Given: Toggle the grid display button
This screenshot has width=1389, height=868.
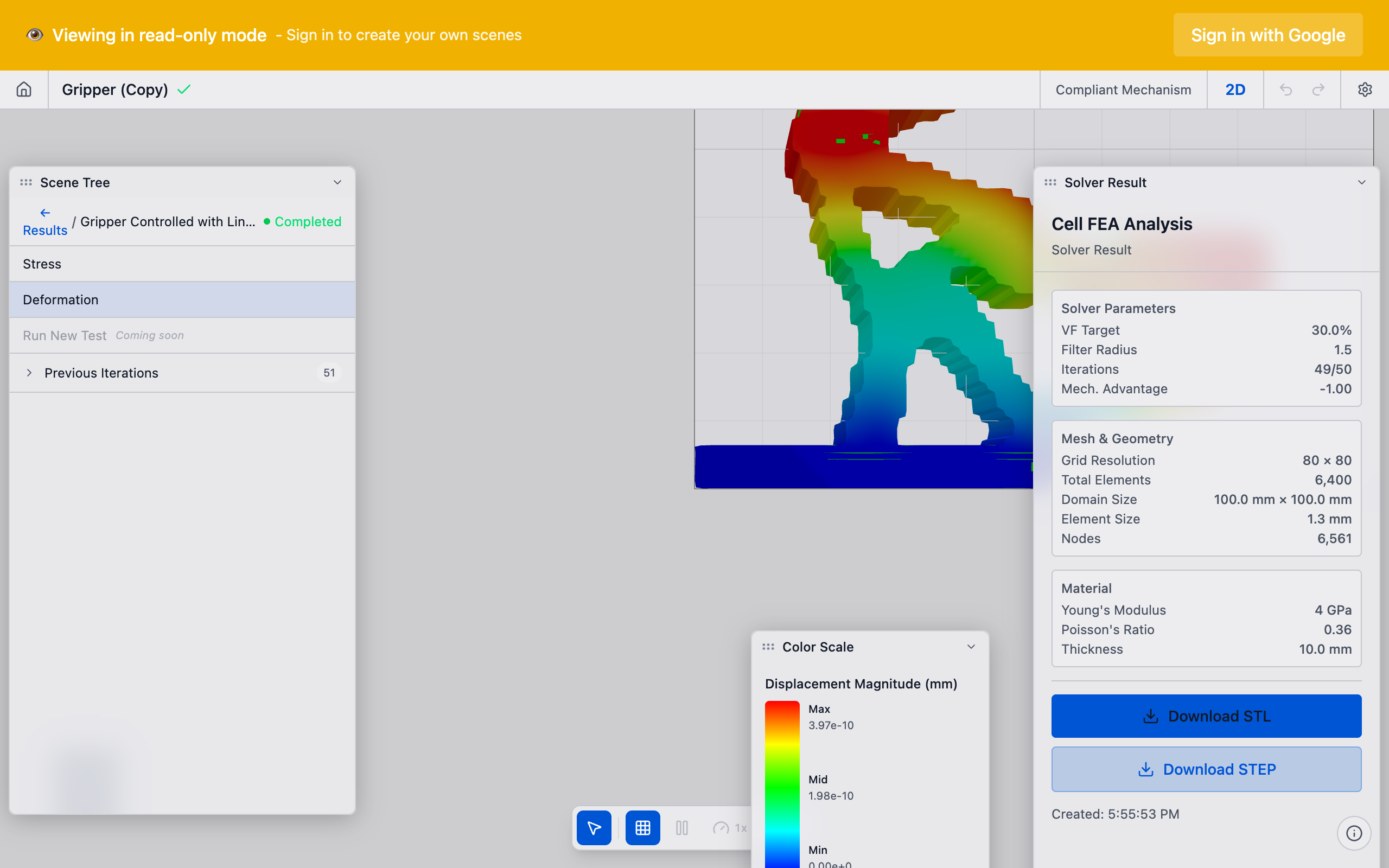Looking at the screenshot, I should click(643, 828).
